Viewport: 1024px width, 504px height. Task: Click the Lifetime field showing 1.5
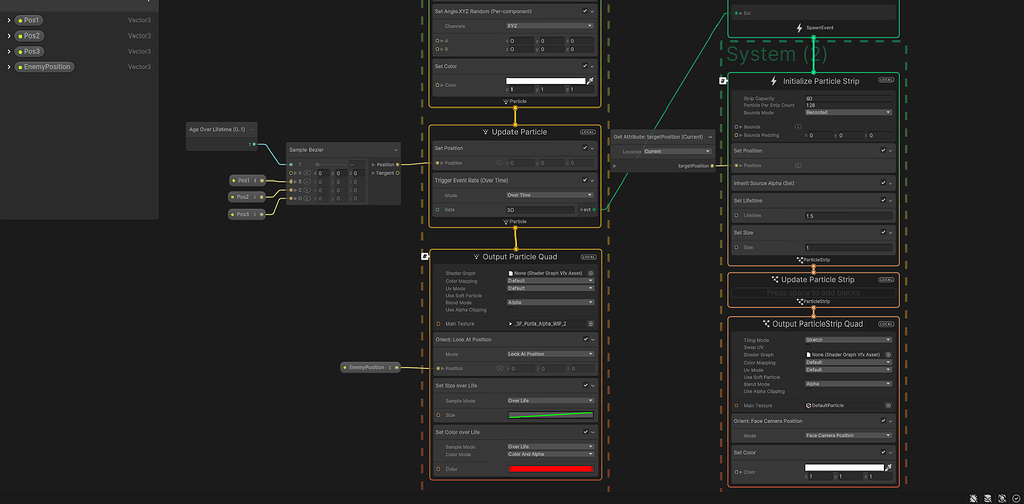[x=848, y=215]
